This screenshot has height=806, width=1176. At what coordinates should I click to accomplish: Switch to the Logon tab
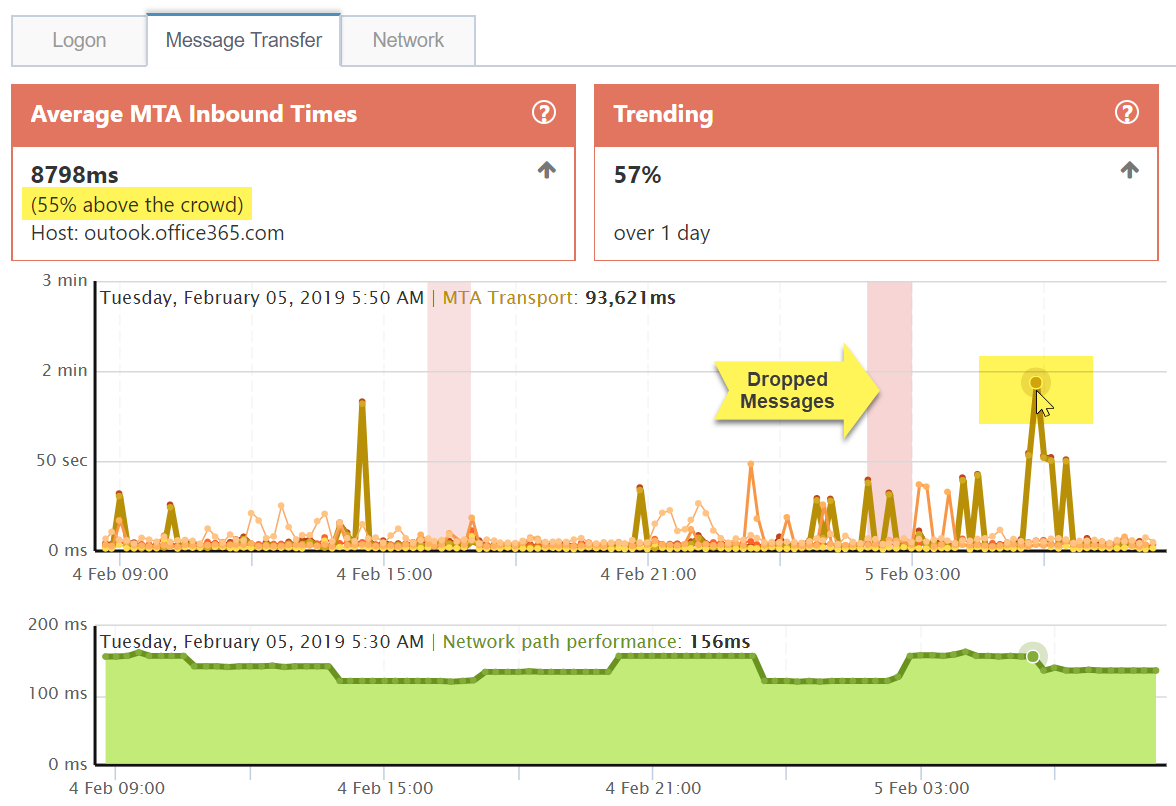point(79,40)
